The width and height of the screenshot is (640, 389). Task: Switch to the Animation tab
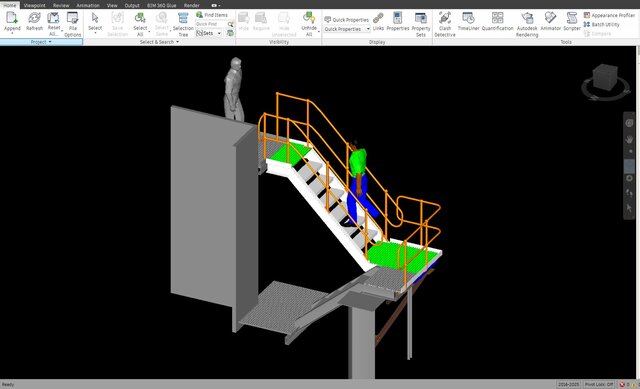[88, 5]
